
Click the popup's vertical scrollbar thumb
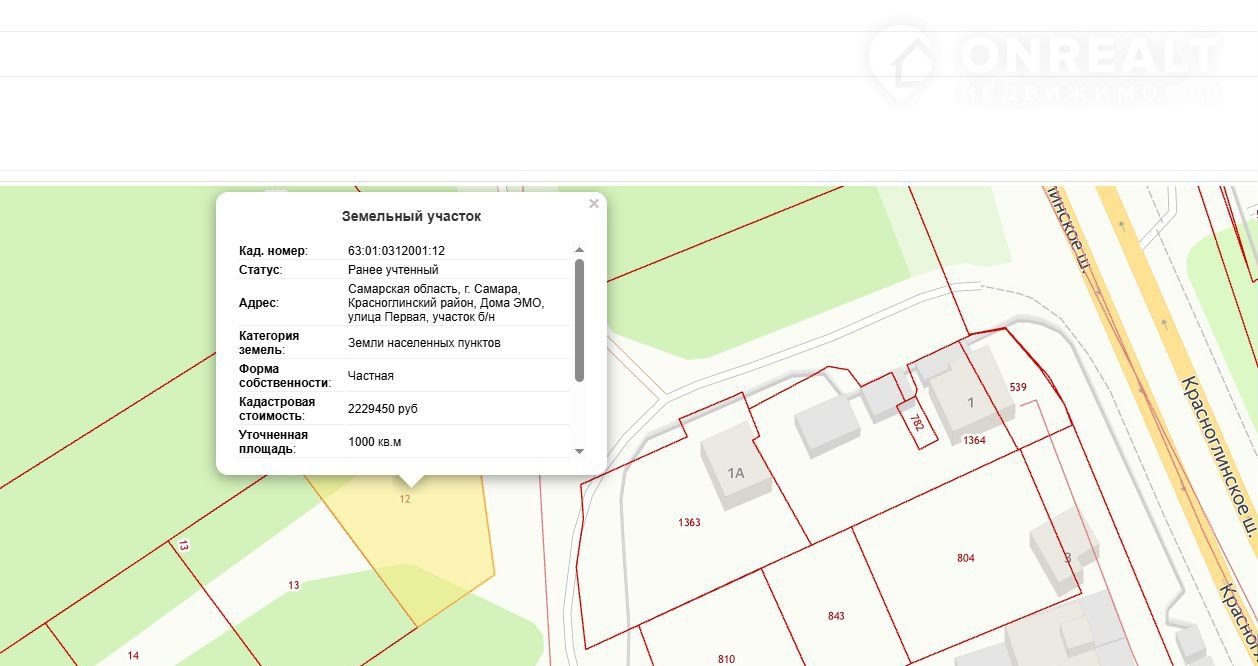pos(579,320)
